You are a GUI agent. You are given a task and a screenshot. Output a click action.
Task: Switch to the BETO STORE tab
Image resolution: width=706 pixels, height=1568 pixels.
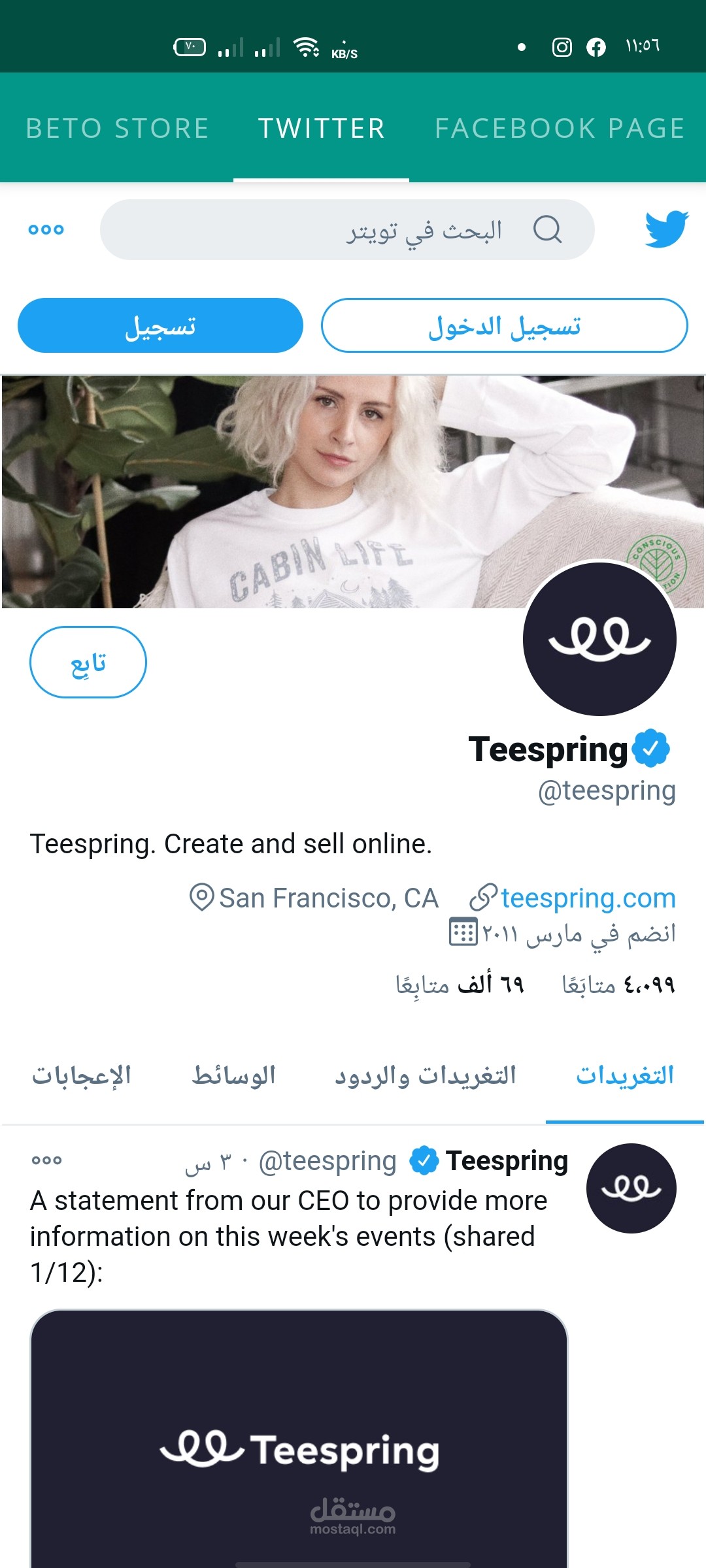[x=117, y=128]
